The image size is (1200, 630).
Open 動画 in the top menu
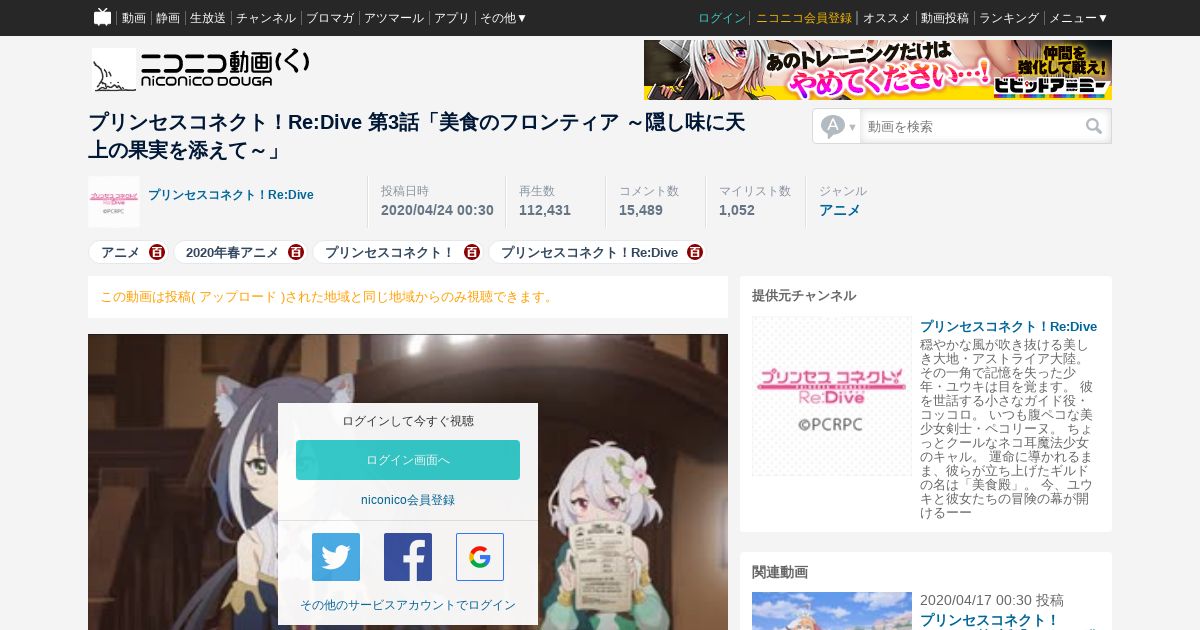(134, 18)
